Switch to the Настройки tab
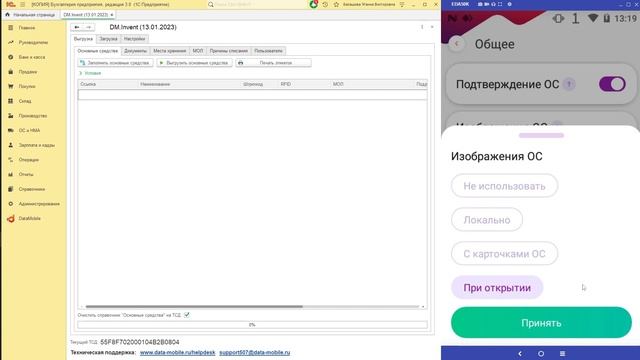640x360 pixels. 134,39
